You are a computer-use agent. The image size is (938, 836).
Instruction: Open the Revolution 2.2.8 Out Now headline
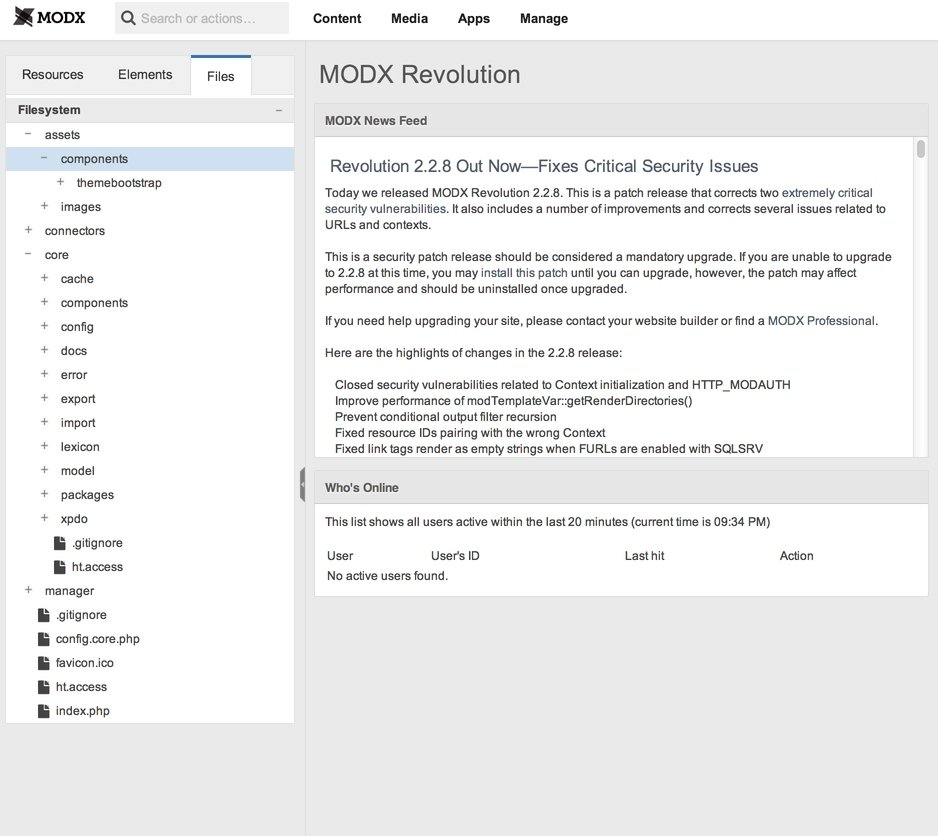[544, 166]
